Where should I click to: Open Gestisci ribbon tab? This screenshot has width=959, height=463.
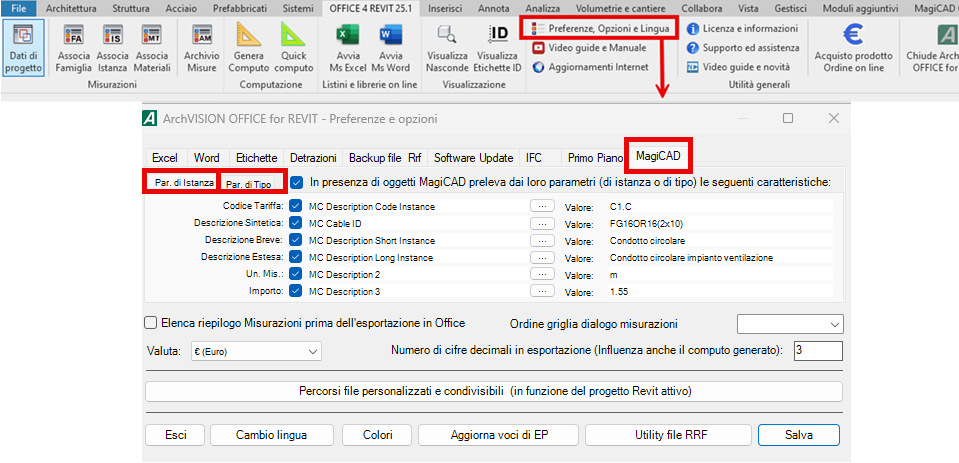[790, 9]
